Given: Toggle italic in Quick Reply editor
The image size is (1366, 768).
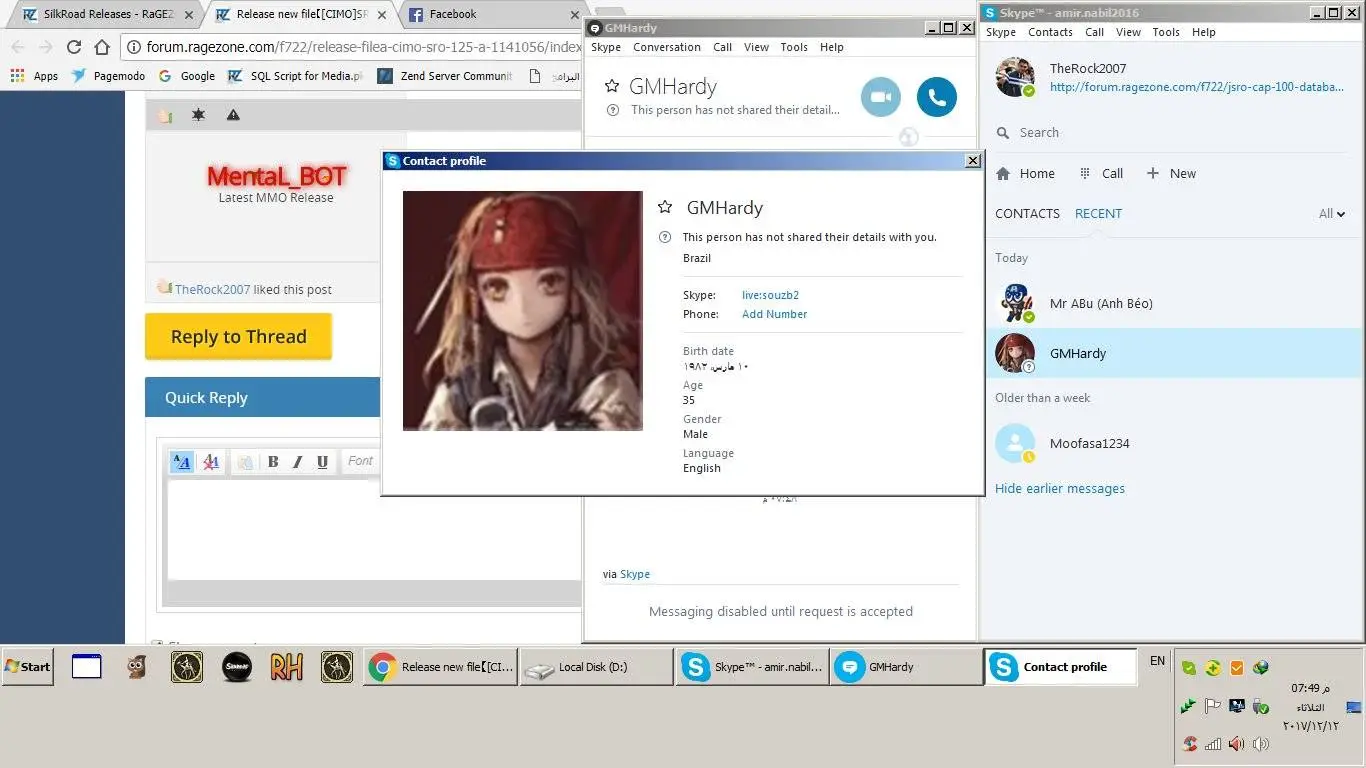Looking at the screenshot, I should [297, 461].
